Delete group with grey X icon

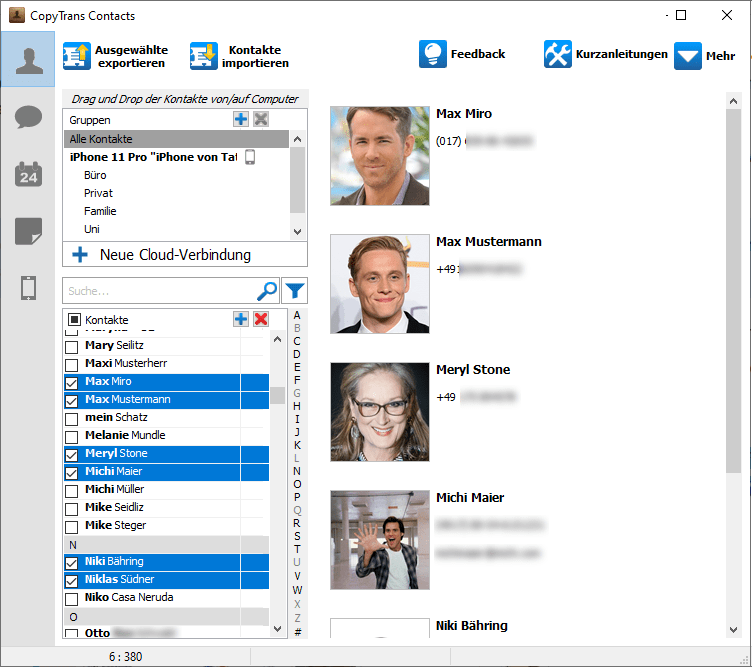tap(261, 119)
